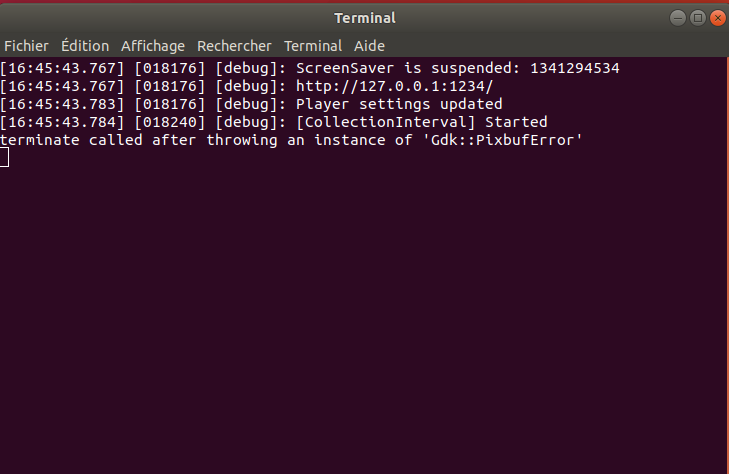Open the Fichier menu

click(26, 46)
